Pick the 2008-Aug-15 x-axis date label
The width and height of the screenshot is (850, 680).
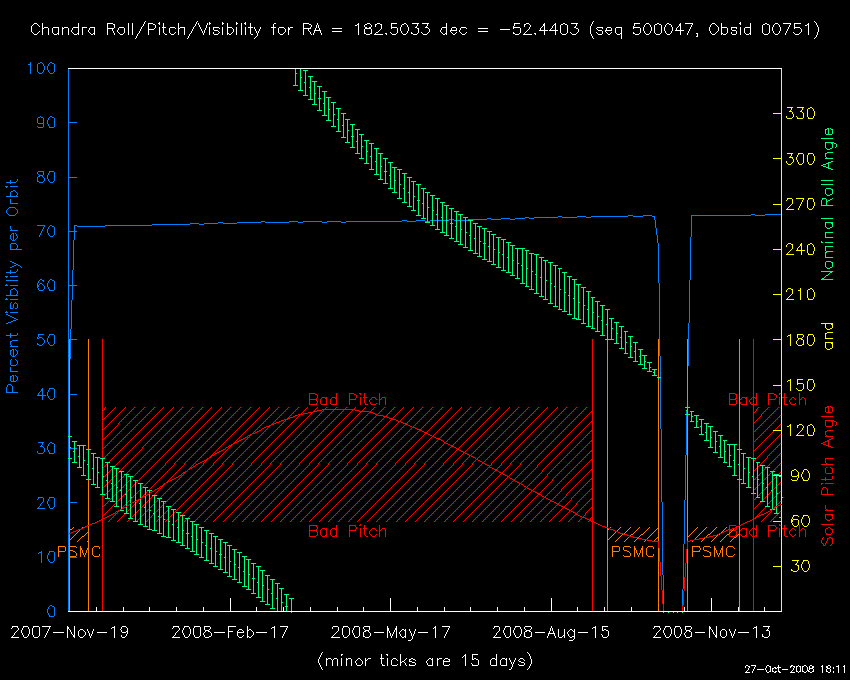pos(551,632)
